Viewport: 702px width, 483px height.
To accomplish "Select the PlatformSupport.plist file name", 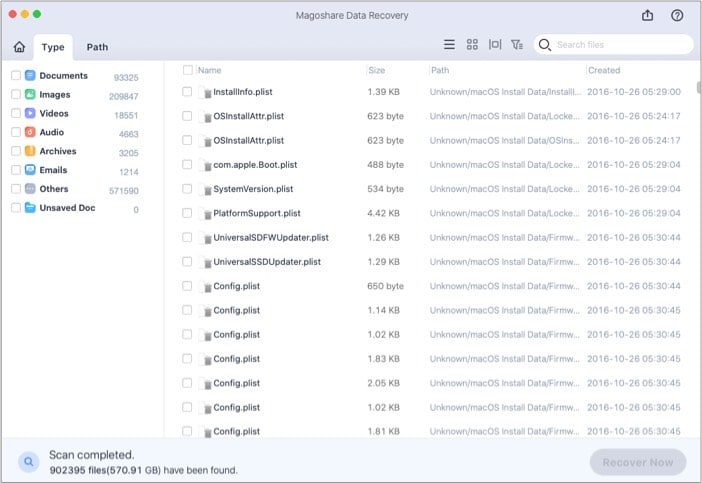I will click(257, 213).
